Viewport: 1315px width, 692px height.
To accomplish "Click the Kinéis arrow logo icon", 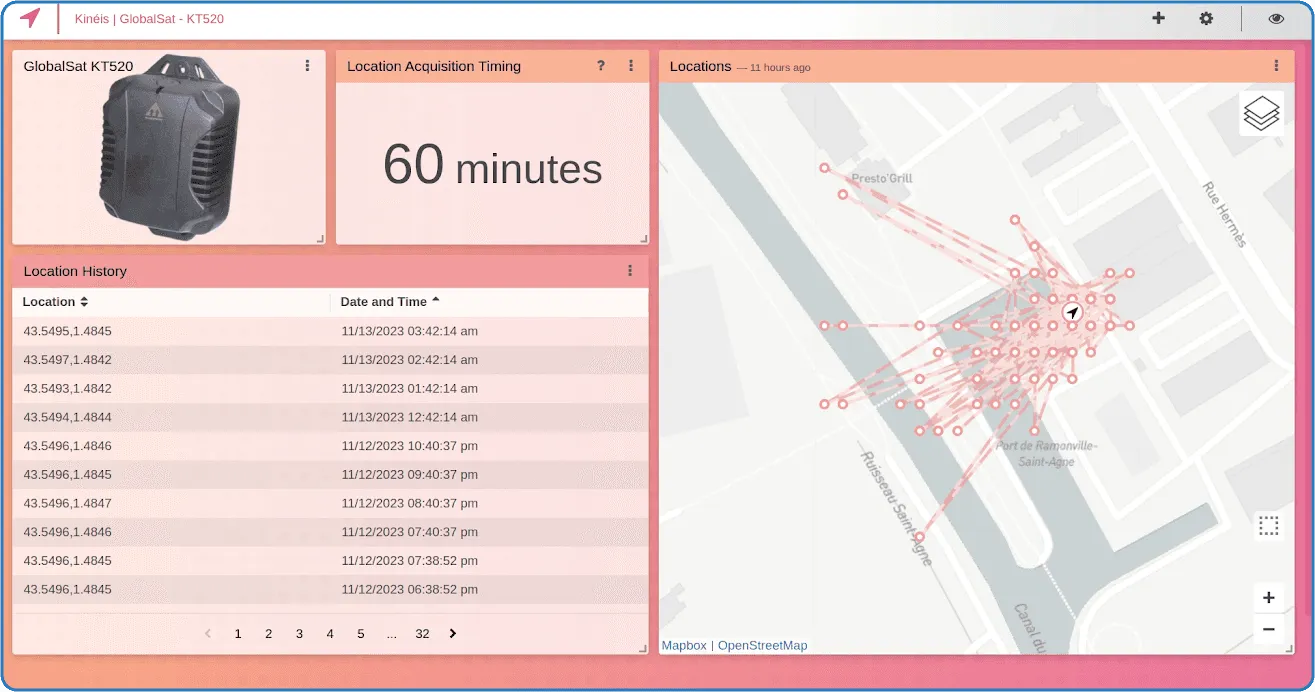I will 30,18.
